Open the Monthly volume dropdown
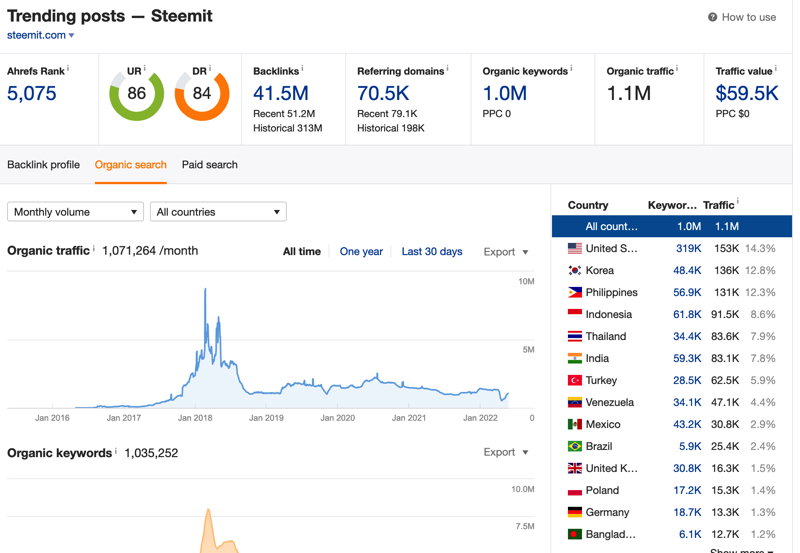 76,212
